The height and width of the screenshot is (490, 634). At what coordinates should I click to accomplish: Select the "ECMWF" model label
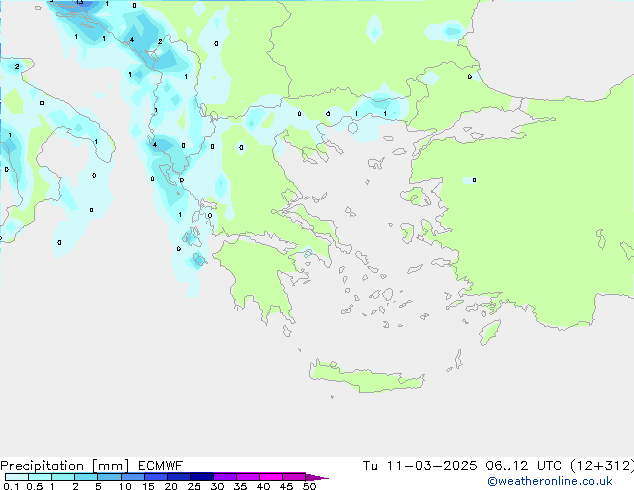point(161,466)
